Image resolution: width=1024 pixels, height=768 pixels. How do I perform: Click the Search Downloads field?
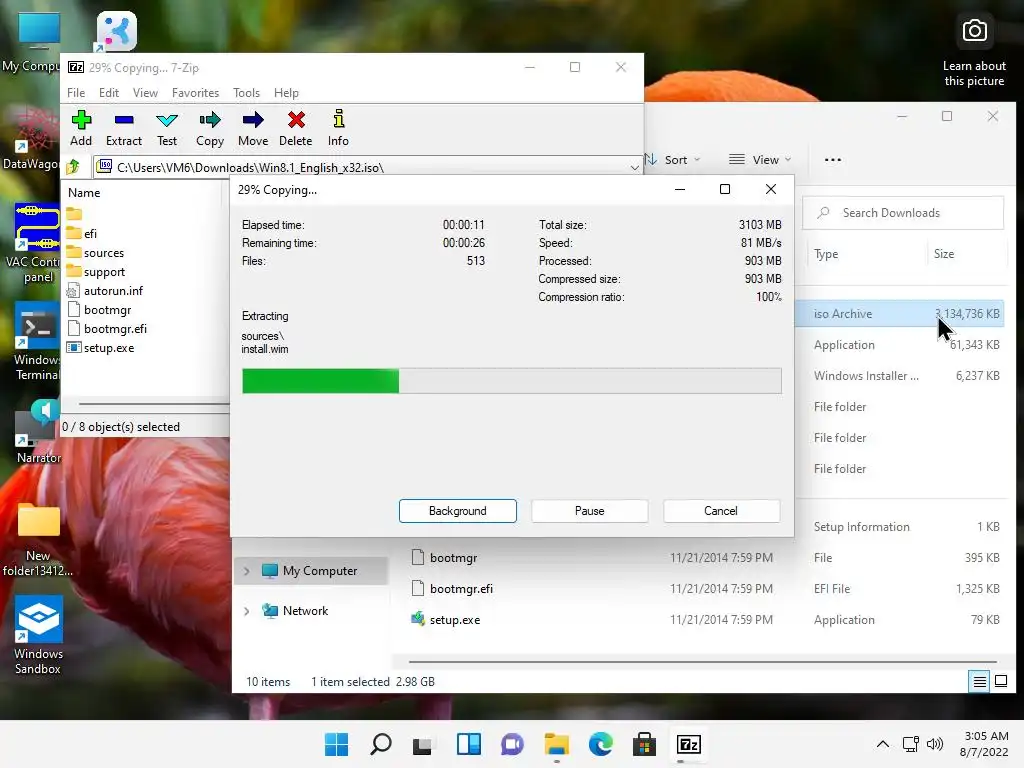click(903, 213)
